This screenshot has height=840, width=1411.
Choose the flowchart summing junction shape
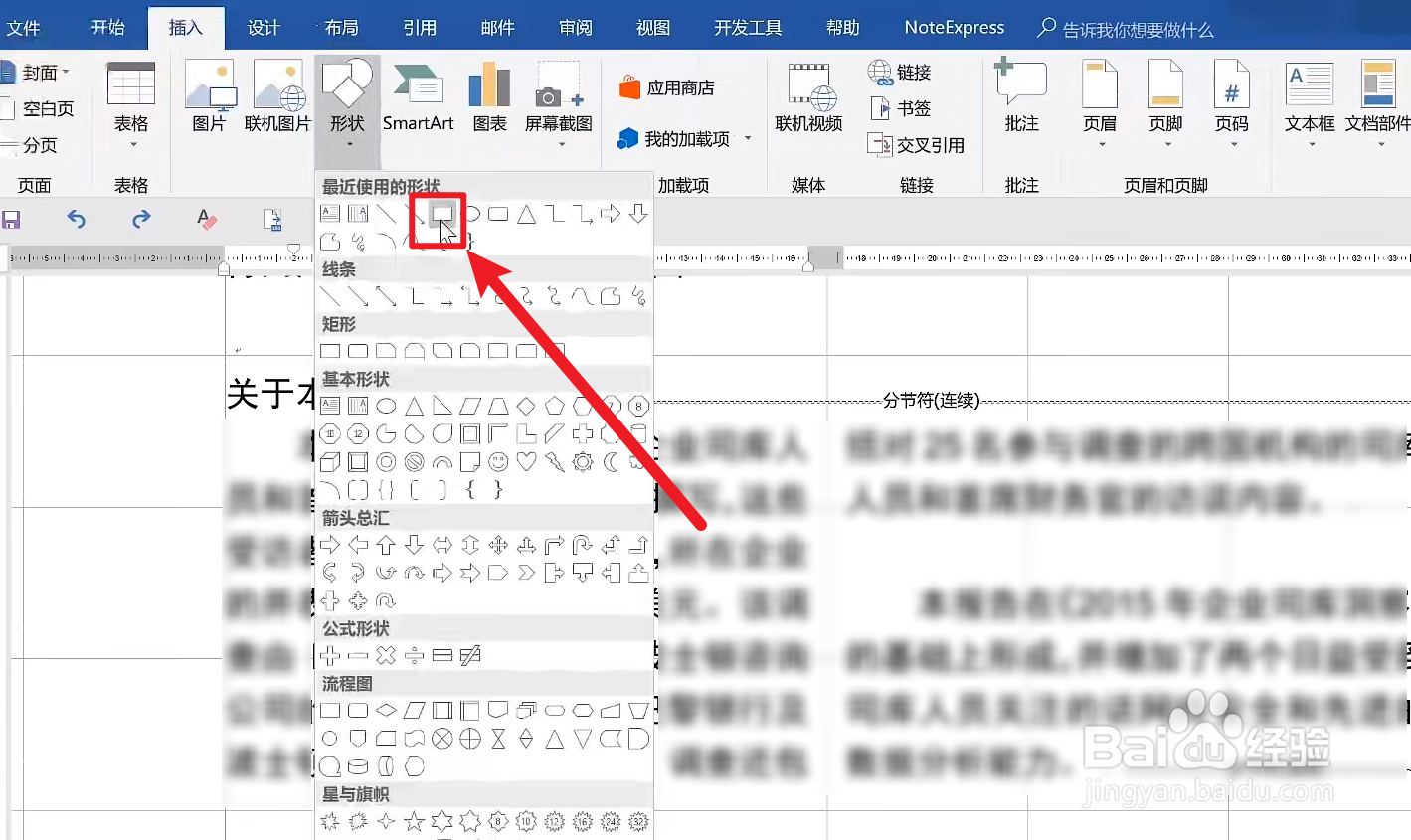click(x=442, y=738)
